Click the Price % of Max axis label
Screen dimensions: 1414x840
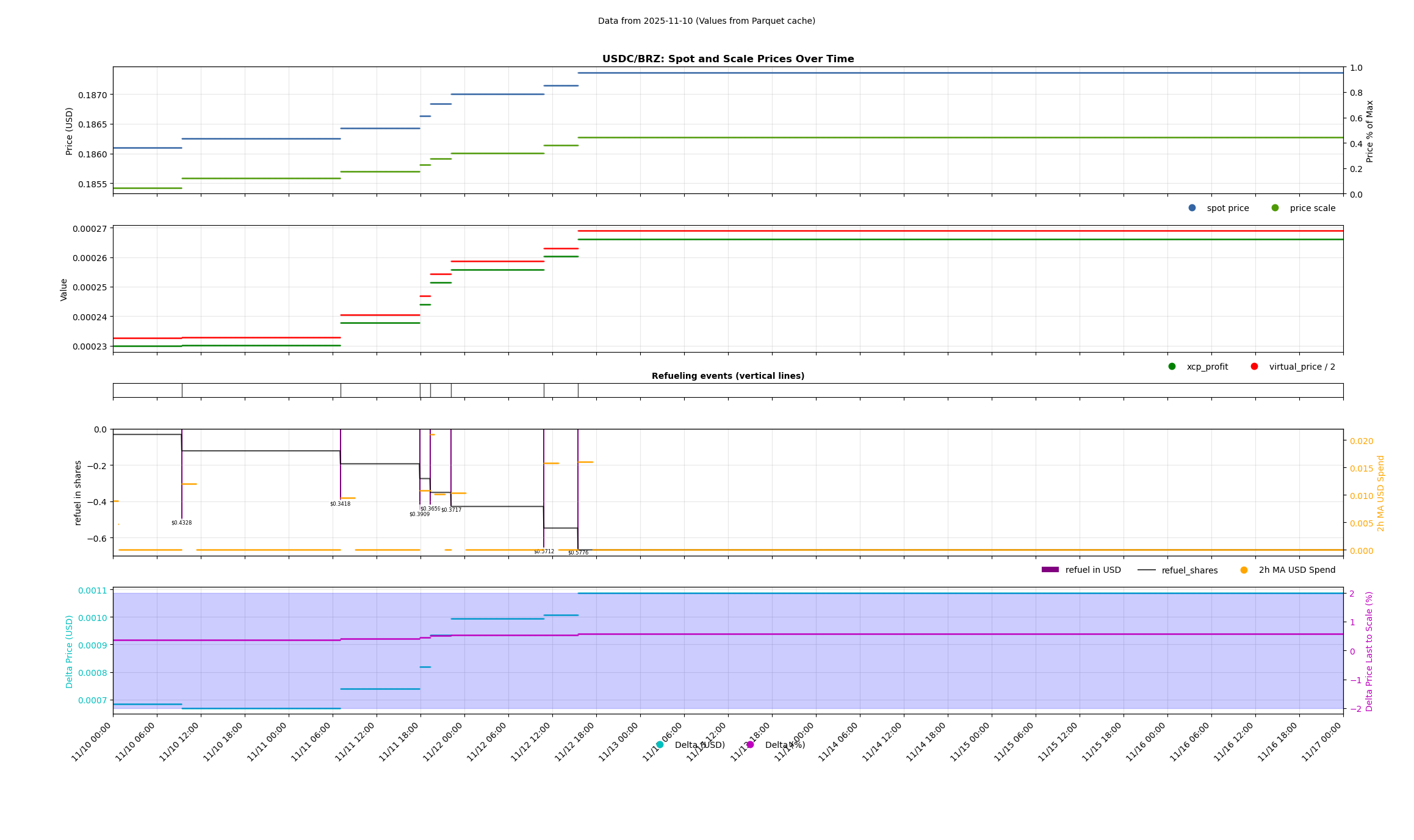point(1369,131)
